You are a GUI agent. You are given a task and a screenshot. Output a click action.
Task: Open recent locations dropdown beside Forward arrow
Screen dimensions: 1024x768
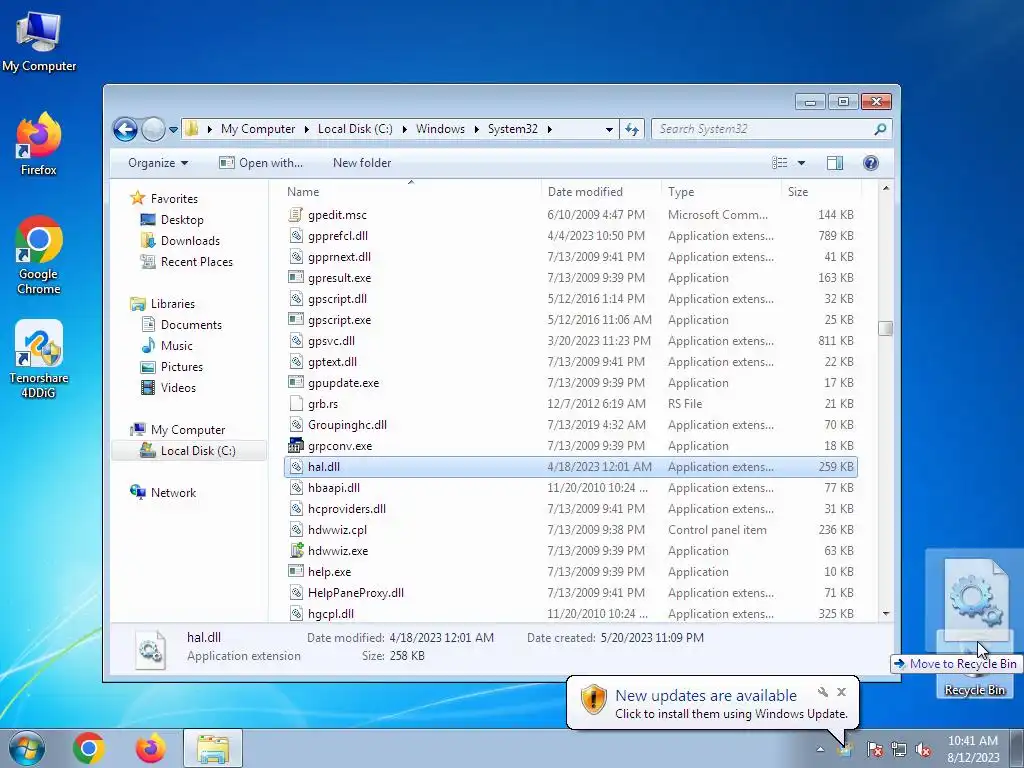173,130
